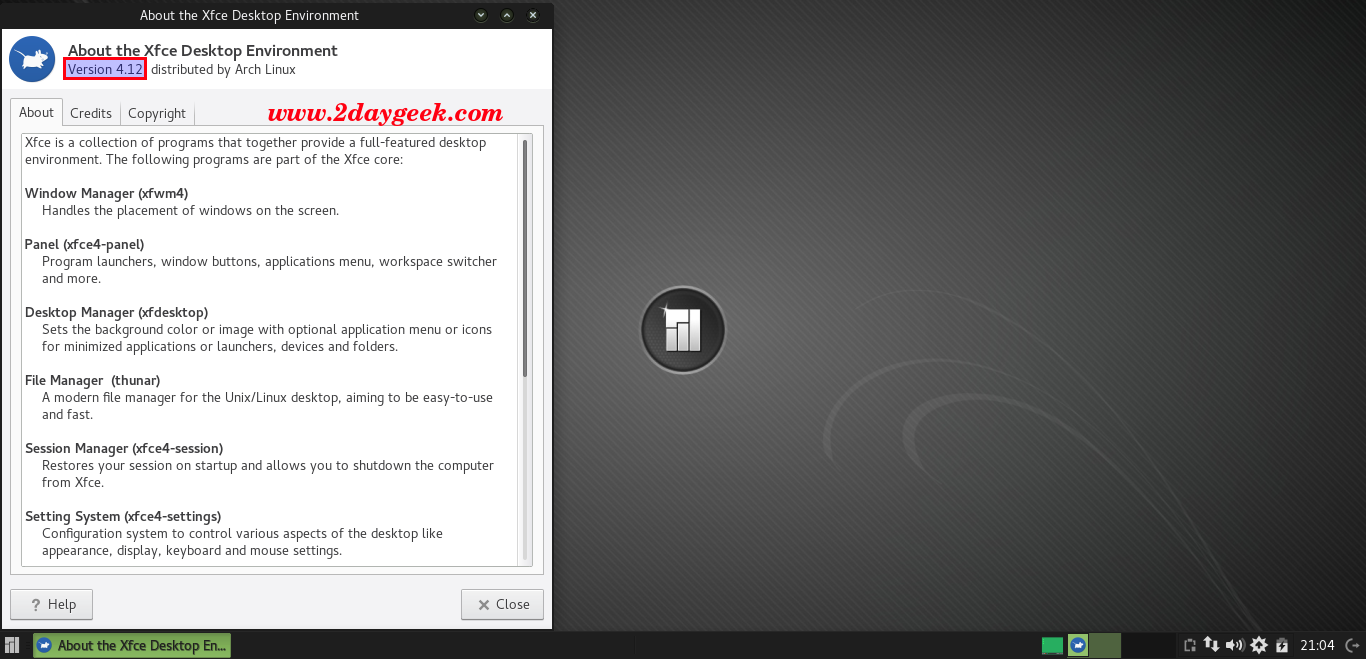
Task: Open the Copyright tab
Action: [x=157, y=113]
